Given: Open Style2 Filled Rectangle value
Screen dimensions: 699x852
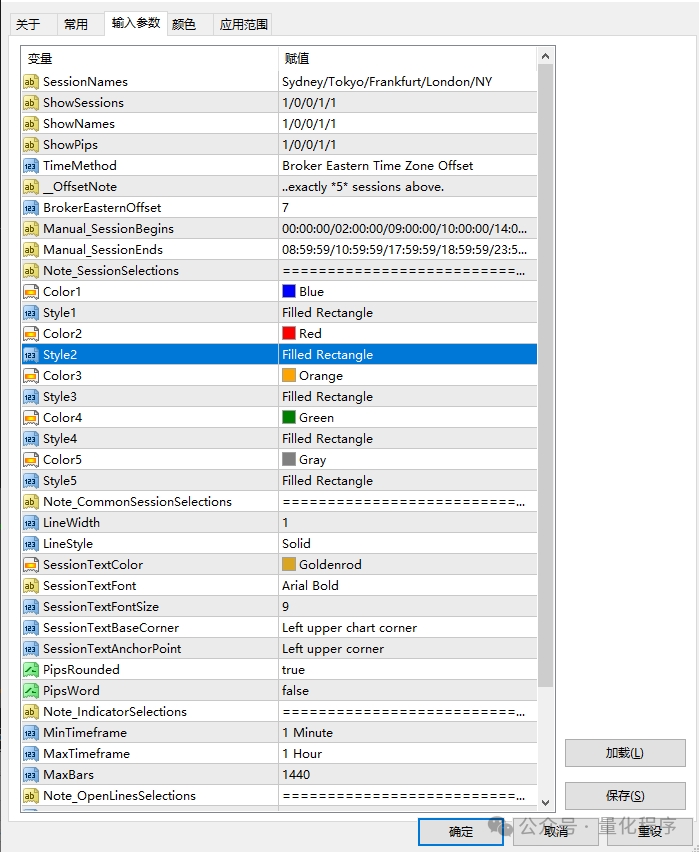Looking at the screenshot, I should 408,355.
